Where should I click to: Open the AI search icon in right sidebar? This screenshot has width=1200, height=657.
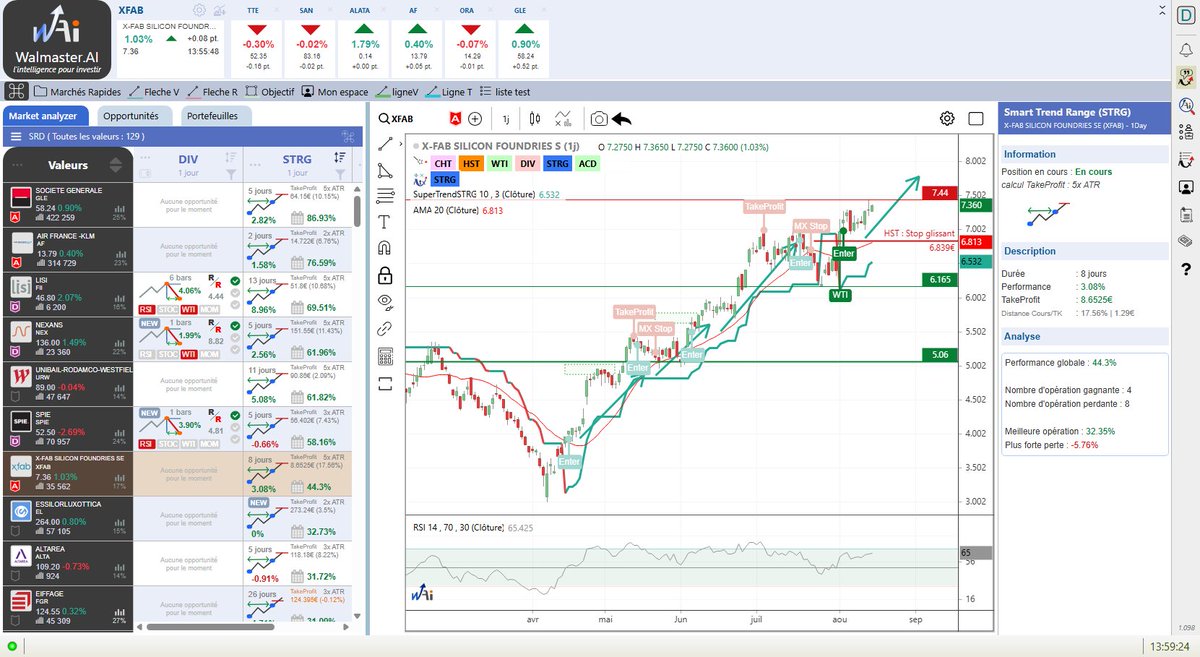1186,104
